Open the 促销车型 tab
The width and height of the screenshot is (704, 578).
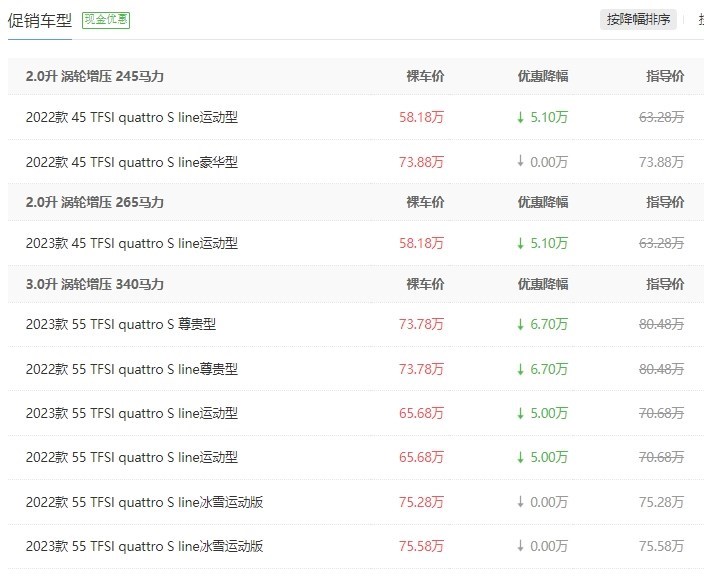click(40, 20)
